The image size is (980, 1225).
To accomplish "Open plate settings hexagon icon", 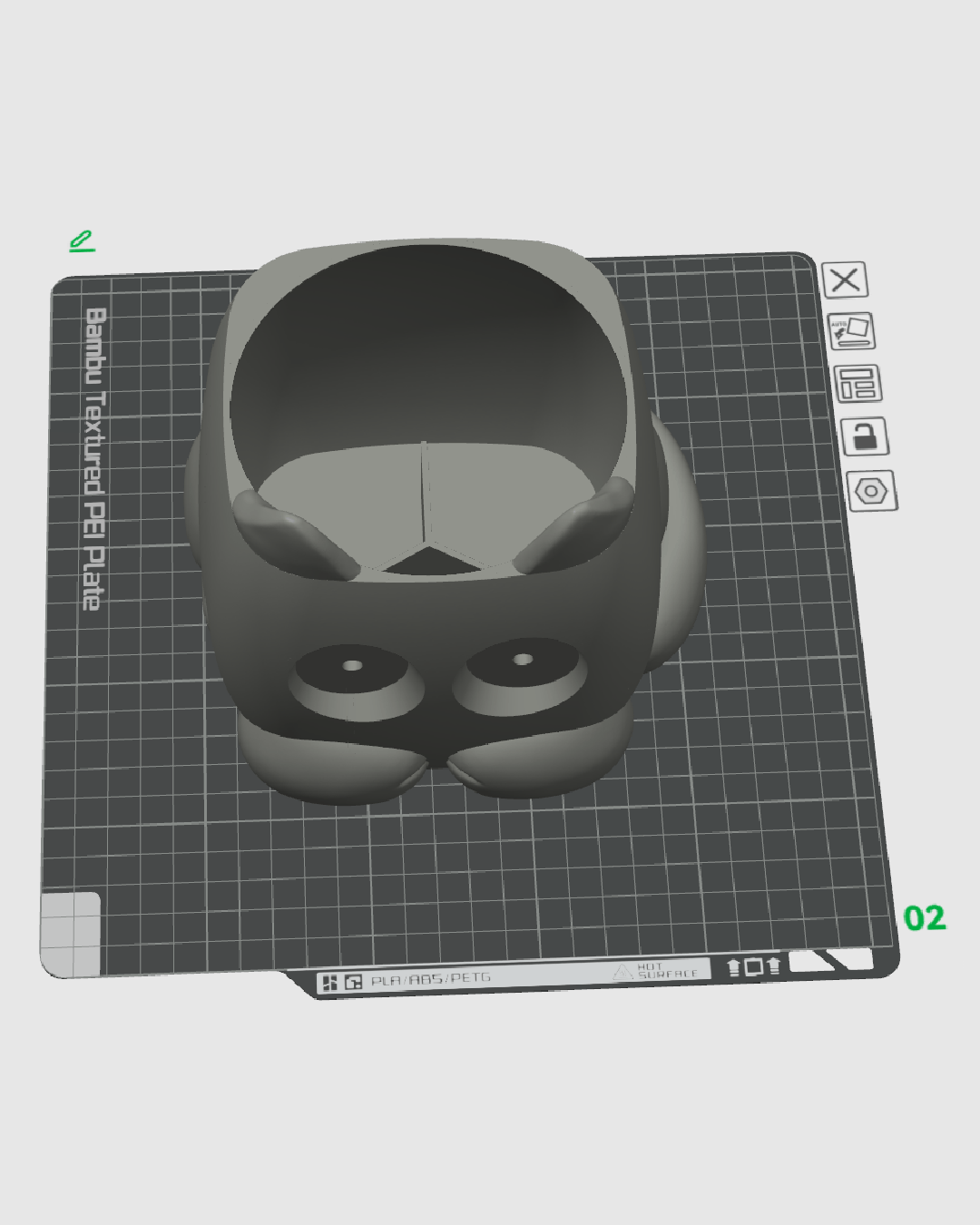I will tap(872, 491).
